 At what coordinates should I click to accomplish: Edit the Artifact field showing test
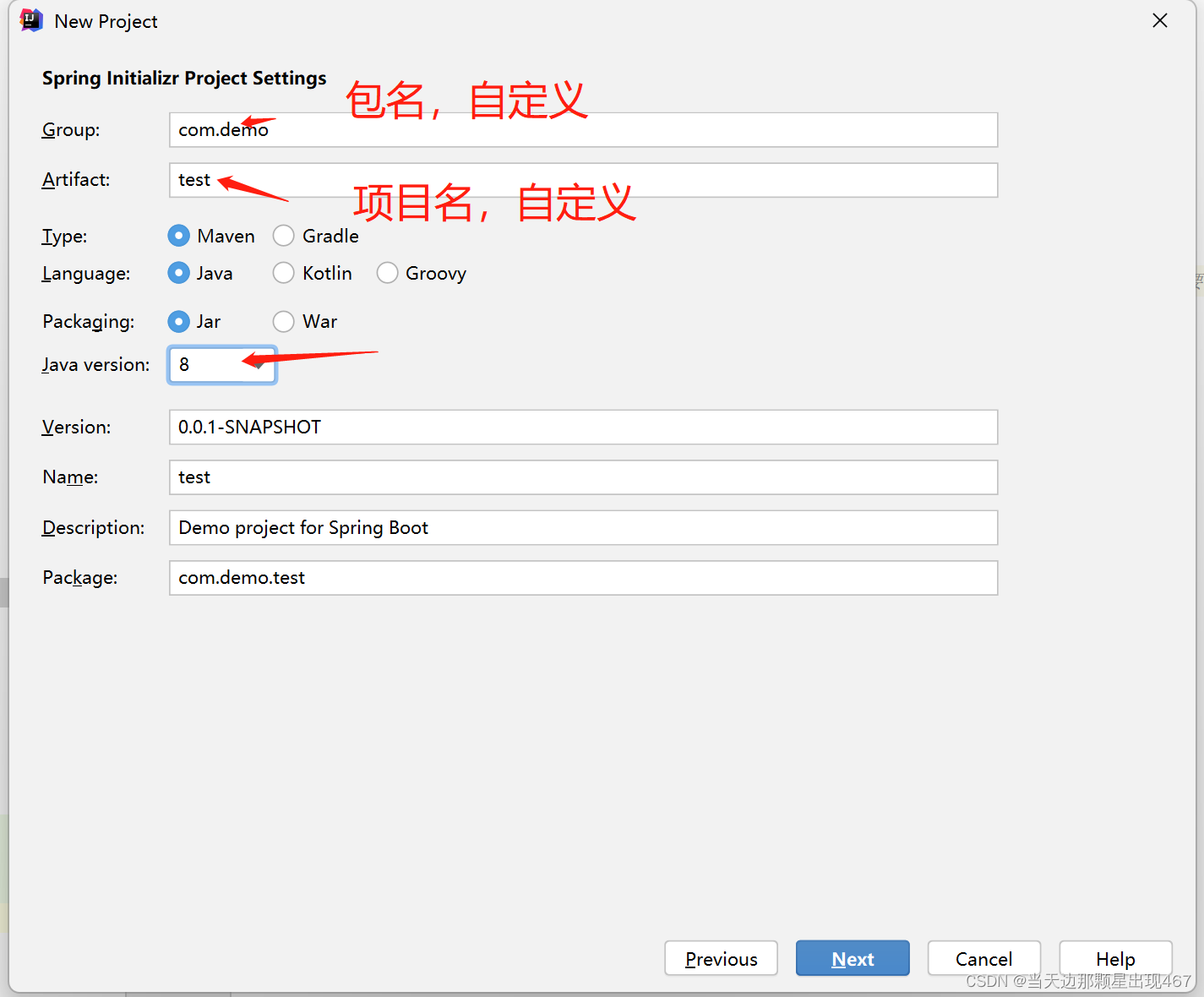(583, 180)
